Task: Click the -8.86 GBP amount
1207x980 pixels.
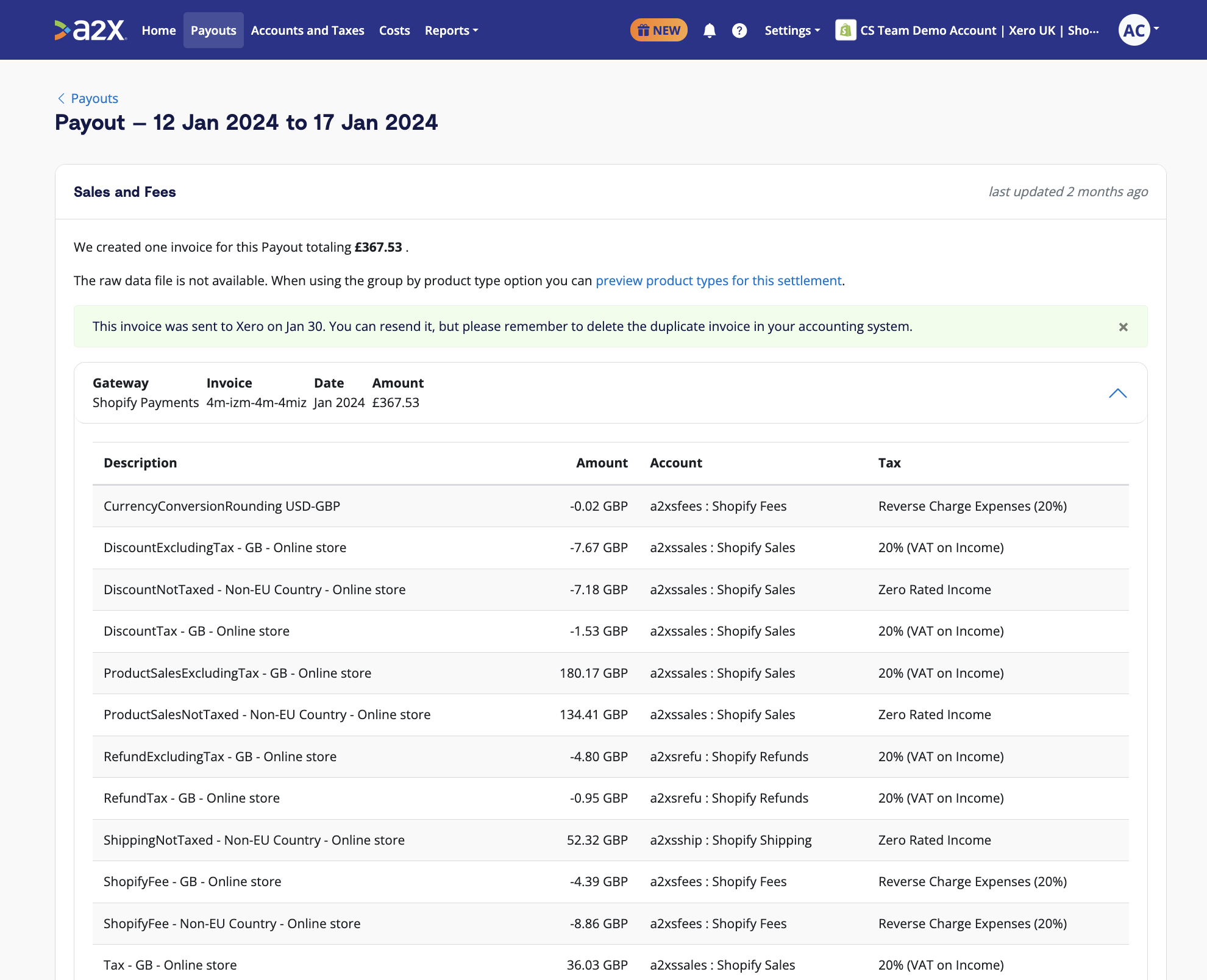Action: (599, 923)
